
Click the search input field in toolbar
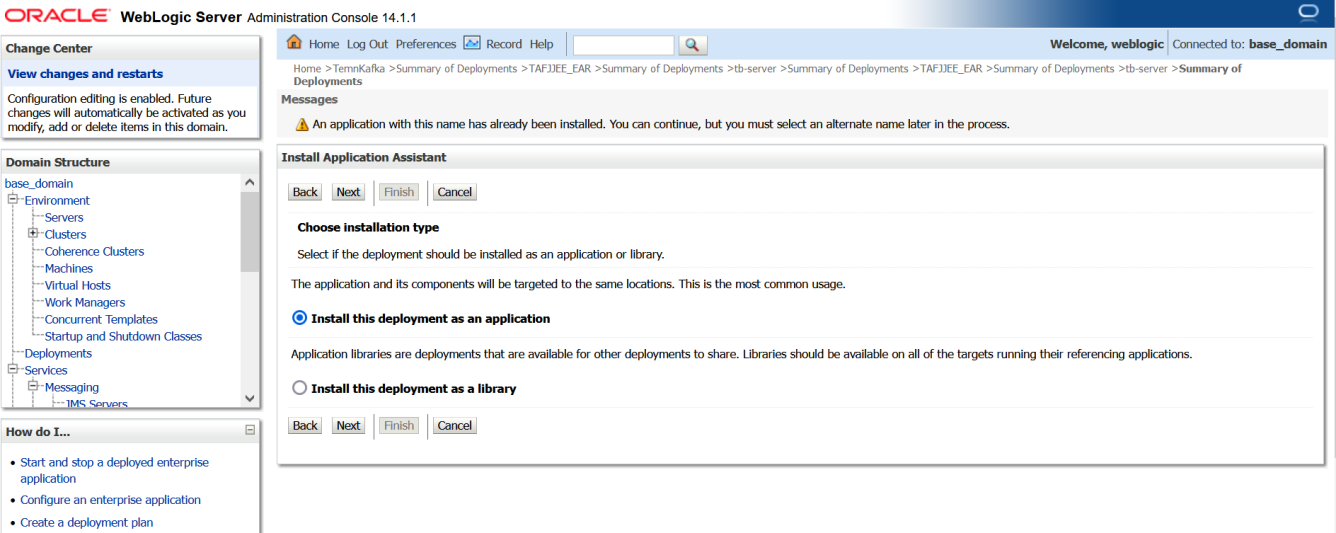coord(623,45)
